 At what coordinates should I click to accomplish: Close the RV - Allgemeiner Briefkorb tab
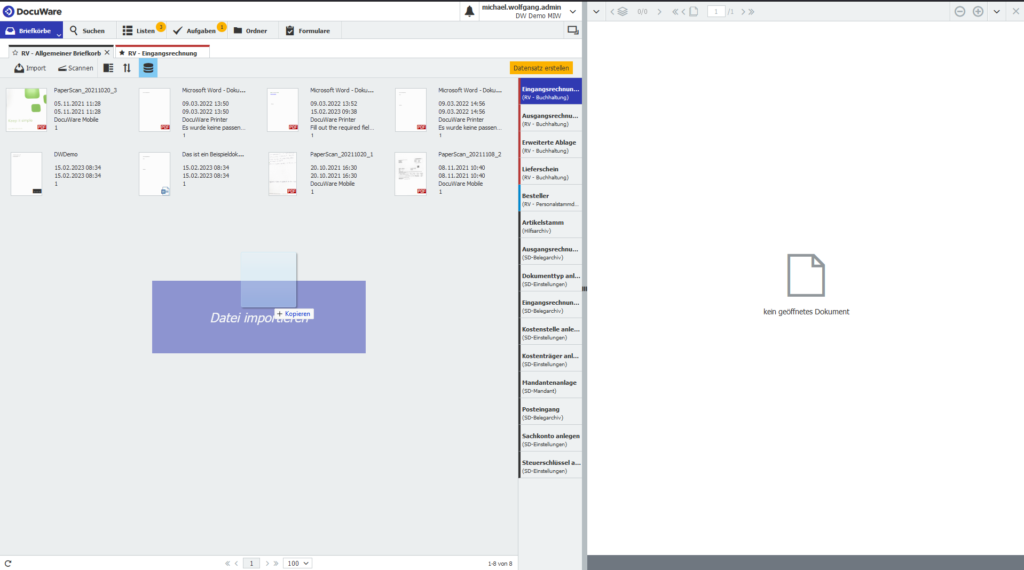108,52
